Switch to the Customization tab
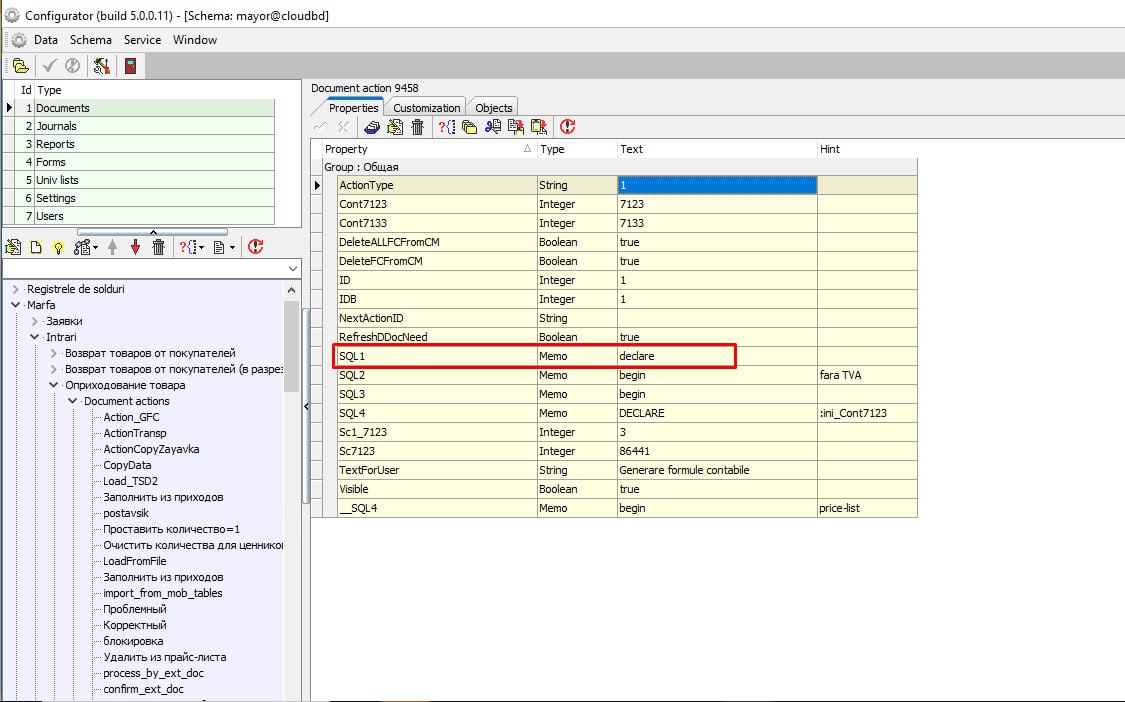The width and height of the screenshot is (1125, 702). tap(426, 108)
